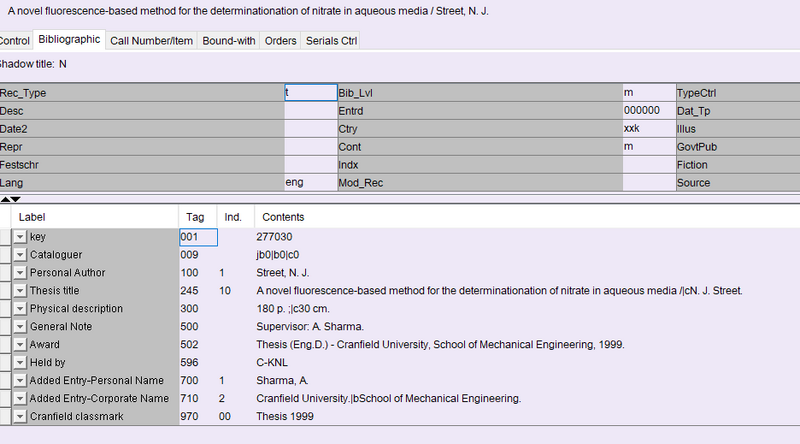Select tag 500 cell
800x444 pixels.
[x=198, y=327]
